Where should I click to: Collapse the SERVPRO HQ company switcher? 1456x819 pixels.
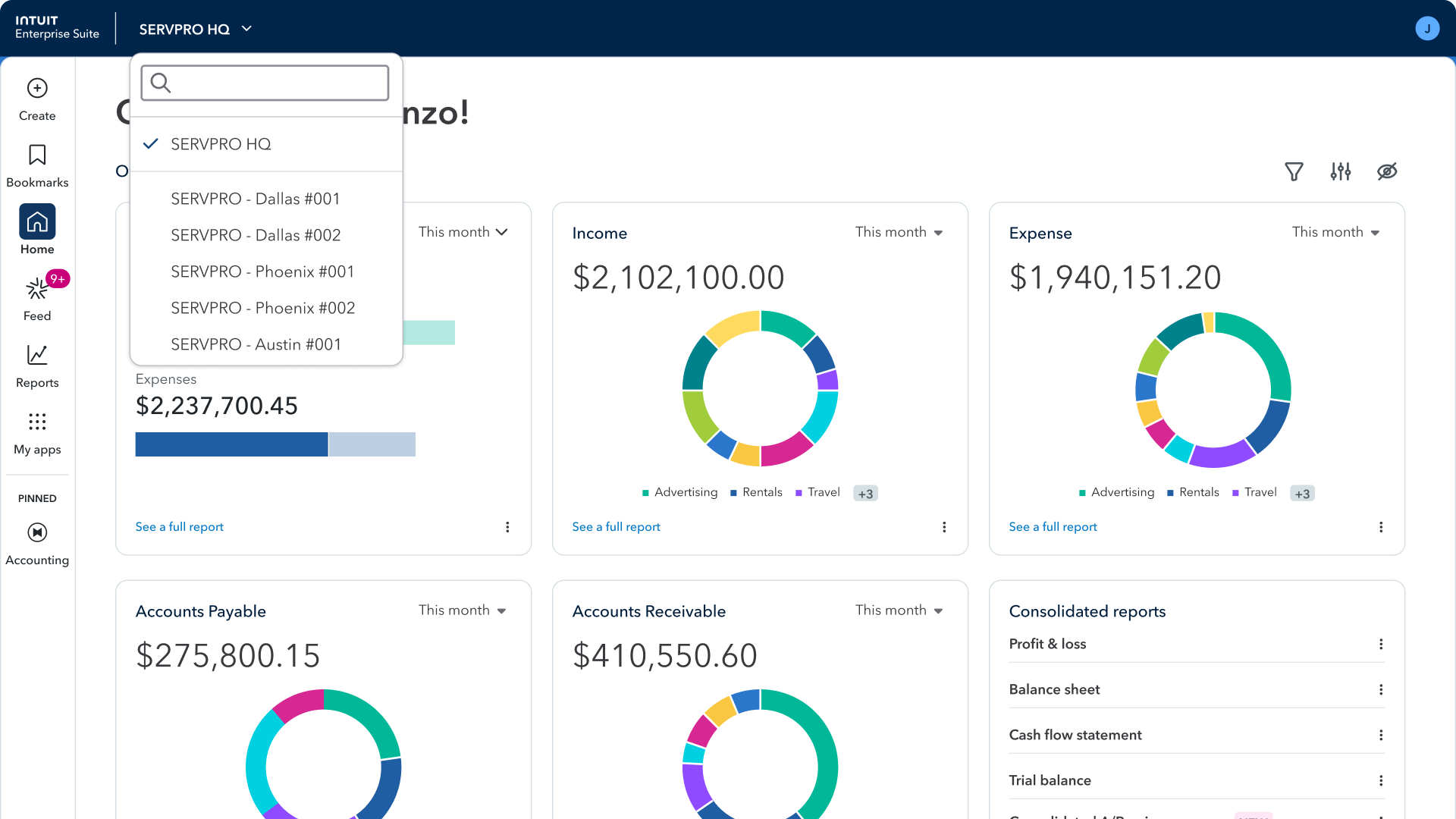pyautogui.click(x=195, y=29)
